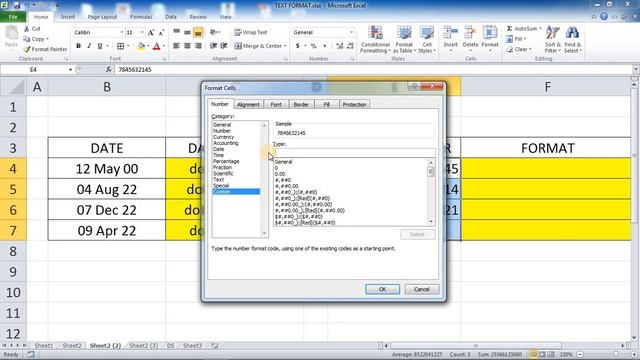
Task: Apply Accounting dollar number format
Action: click(x=298, y=46)
